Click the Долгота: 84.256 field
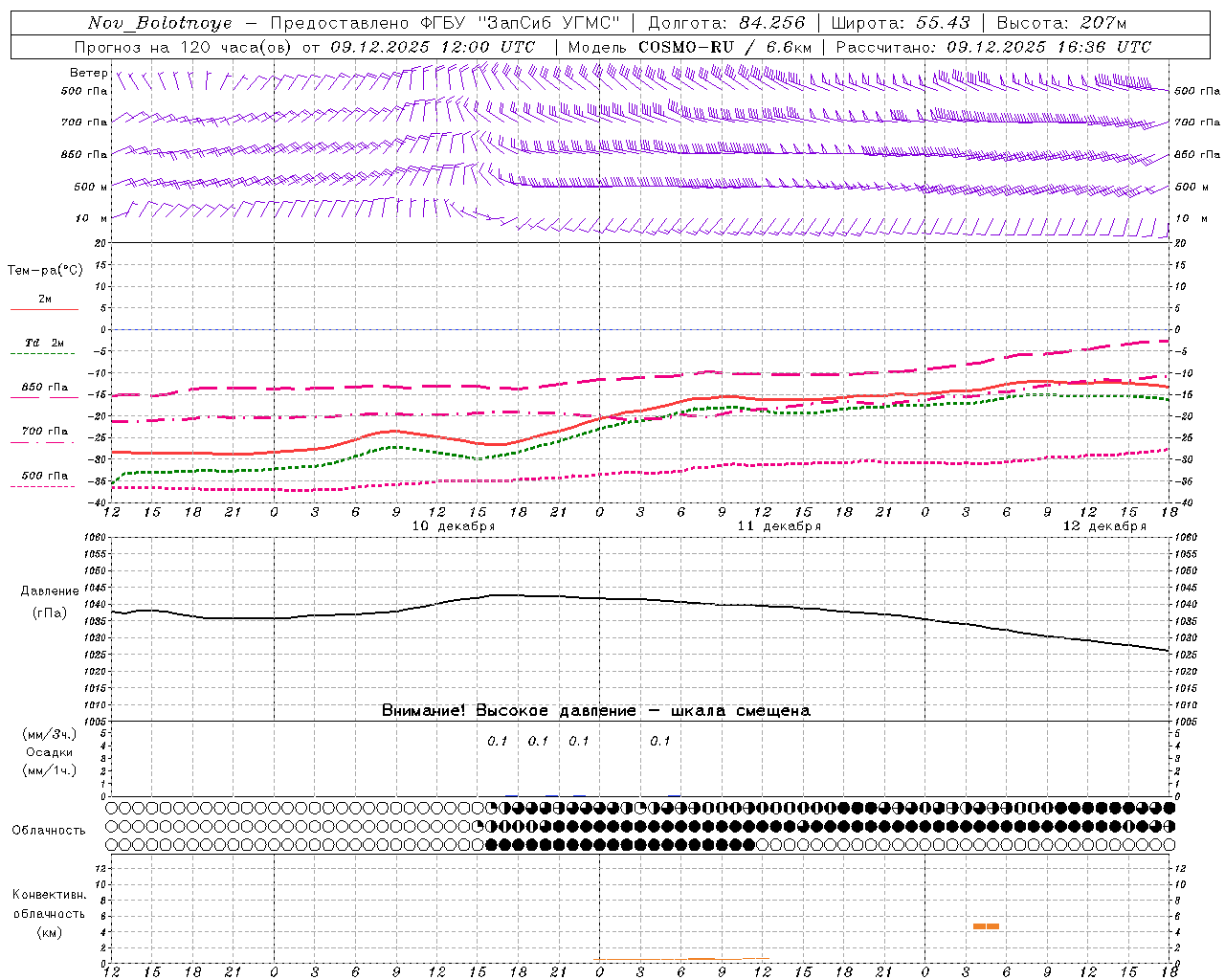Screen dimensions: 1225x980 (x=726, y=23)
